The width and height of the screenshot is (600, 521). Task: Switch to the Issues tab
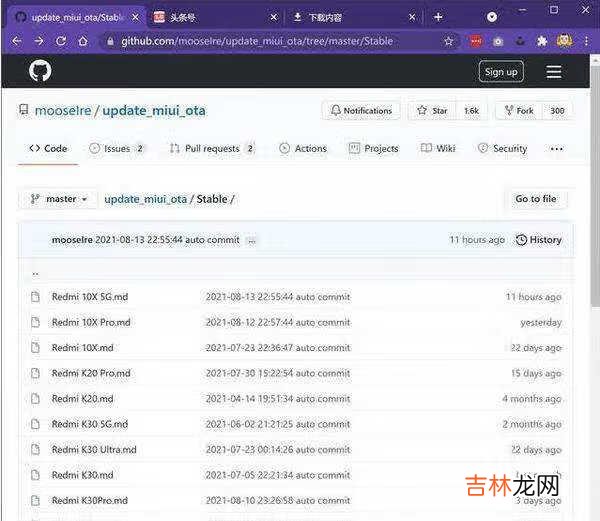116,149
